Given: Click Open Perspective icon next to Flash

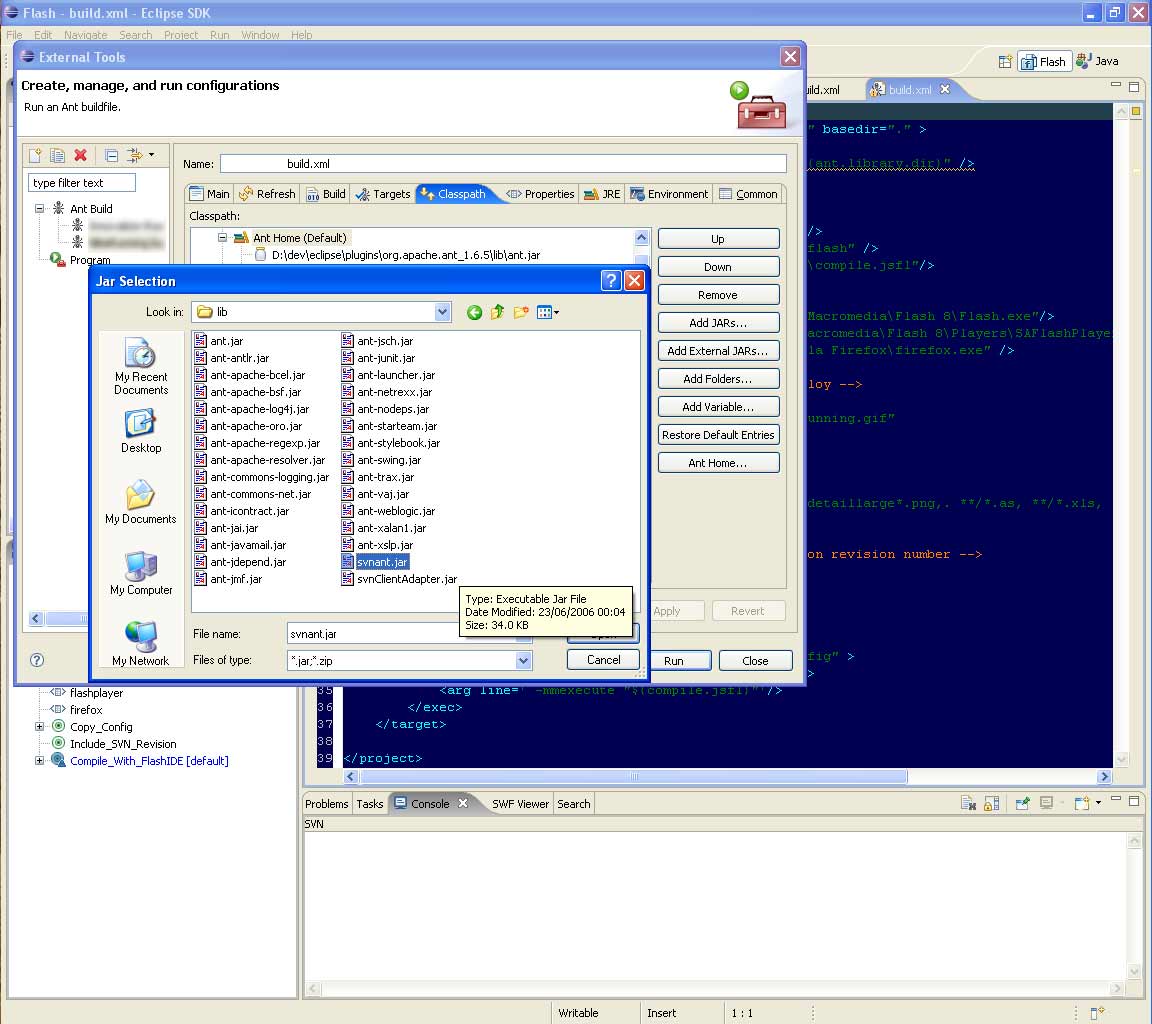Looking at the screenshot, I should pos(1005,62).
